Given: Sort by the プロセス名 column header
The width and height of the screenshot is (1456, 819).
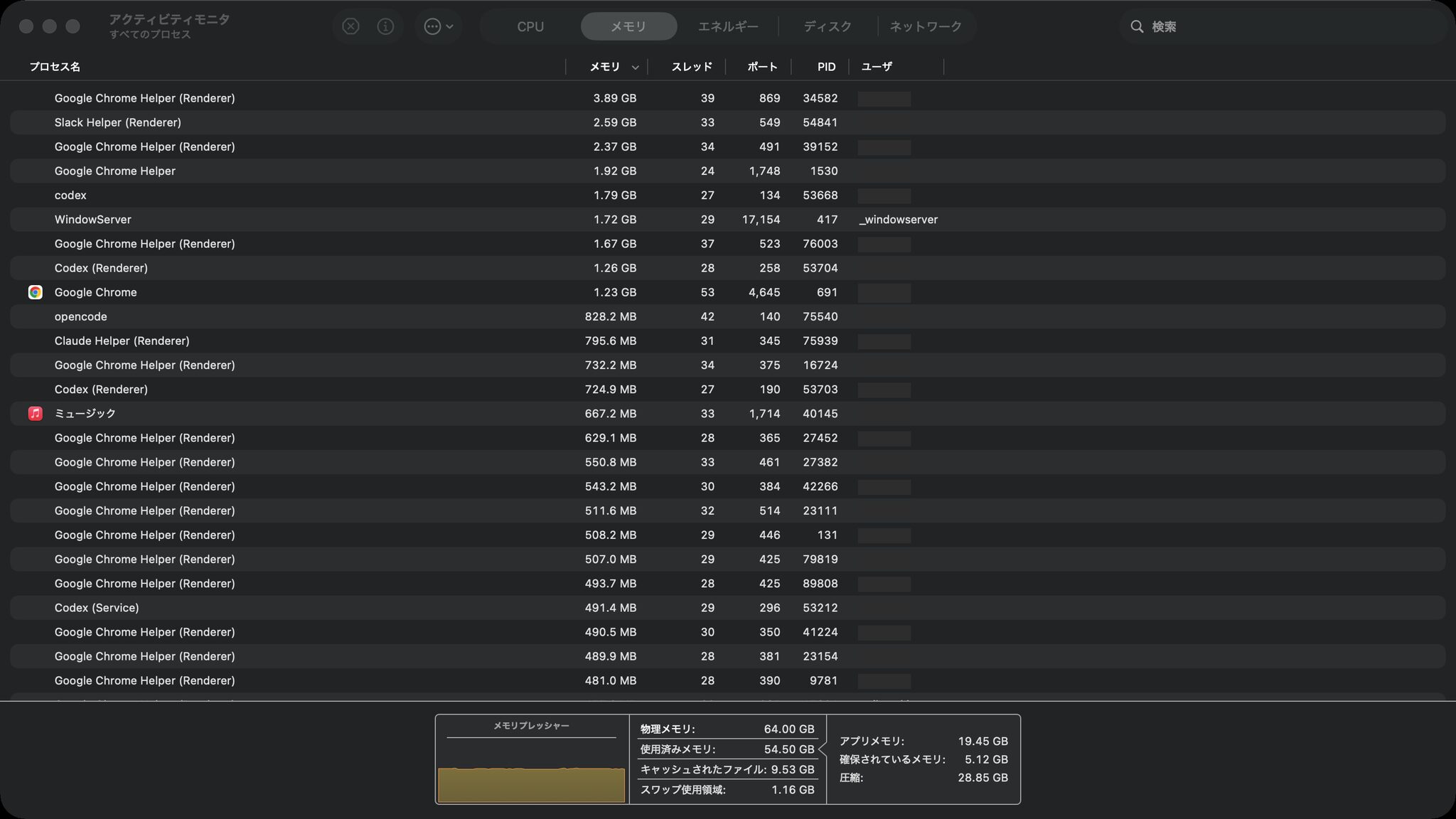Looking at the screenshot, I should [55, 67].
